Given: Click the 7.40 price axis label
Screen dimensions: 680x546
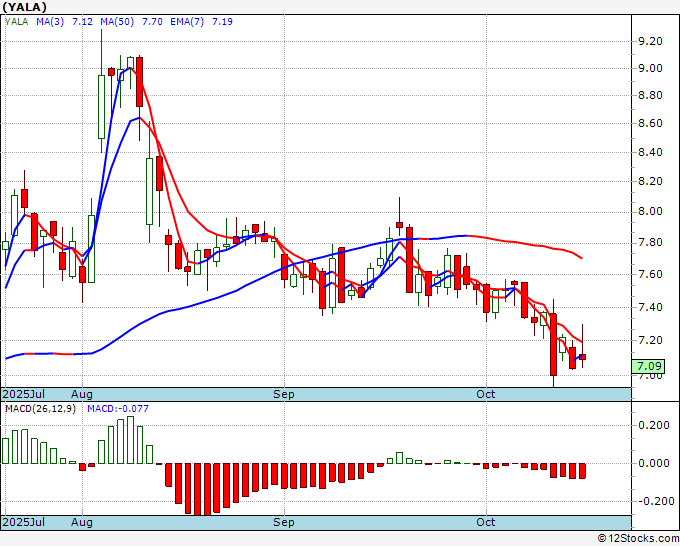Looking at the screenshot, I should pyautogui.click(x=650, y=307).
